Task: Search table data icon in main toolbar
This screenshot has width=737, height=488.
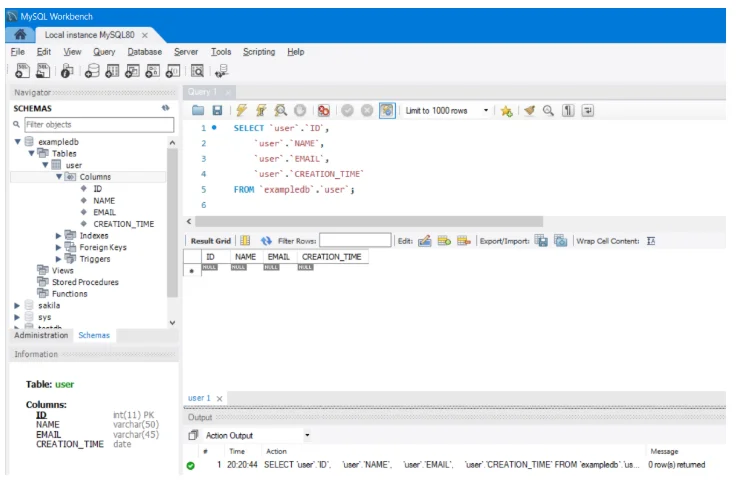Action: pos(197,71)
